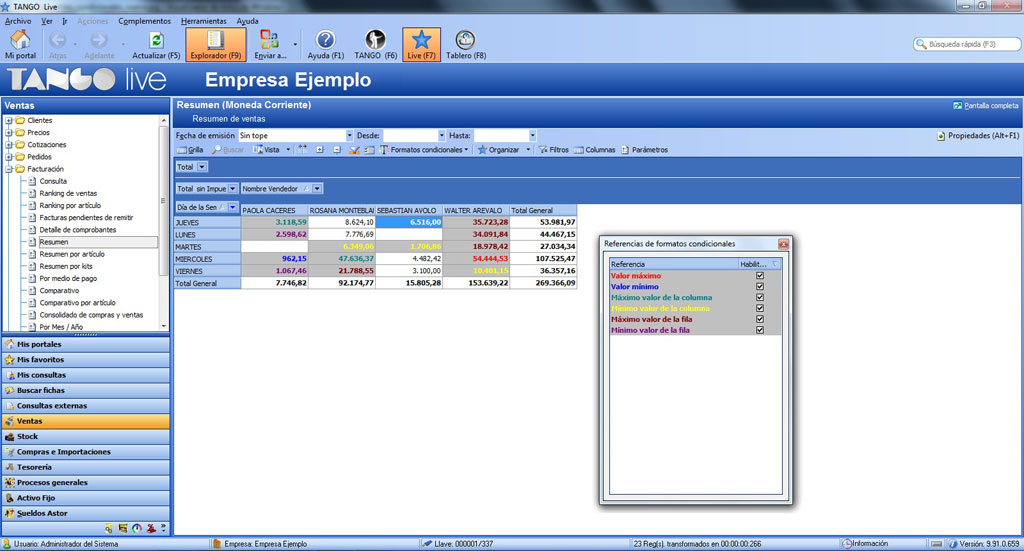
Task: Select the 6.516,00 highlighted cell
Action: point(409,222)
